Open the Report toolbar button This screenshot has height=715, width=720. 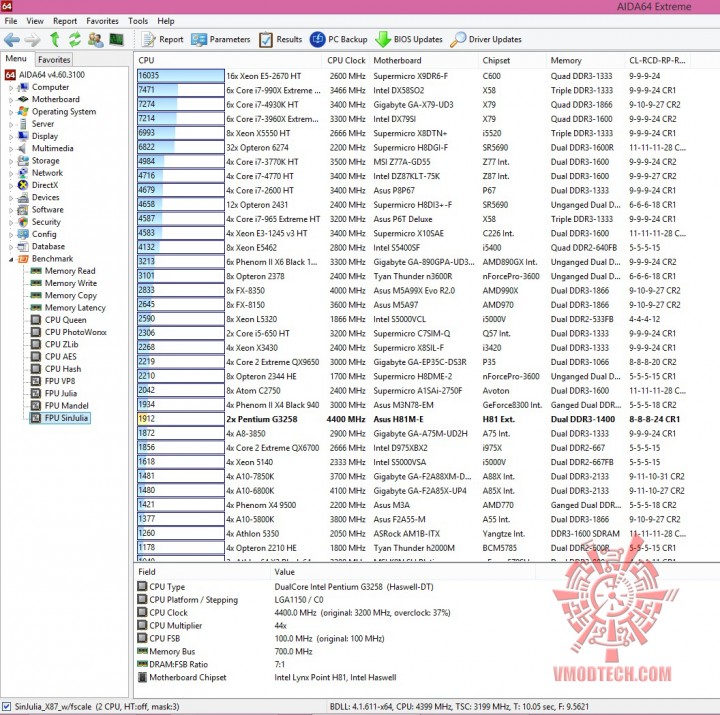click(x=162, y=39)
